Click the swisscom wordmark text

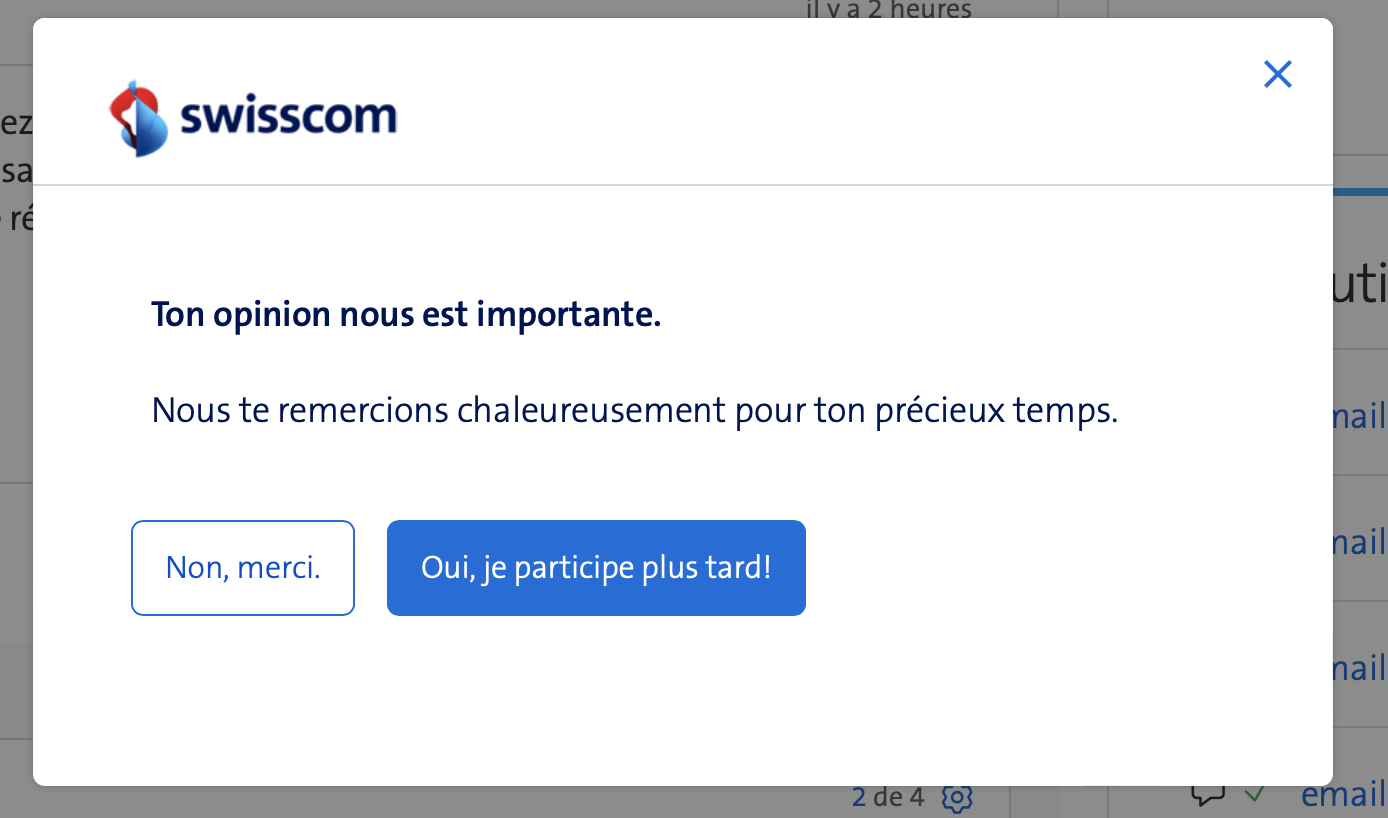[288, 117]
